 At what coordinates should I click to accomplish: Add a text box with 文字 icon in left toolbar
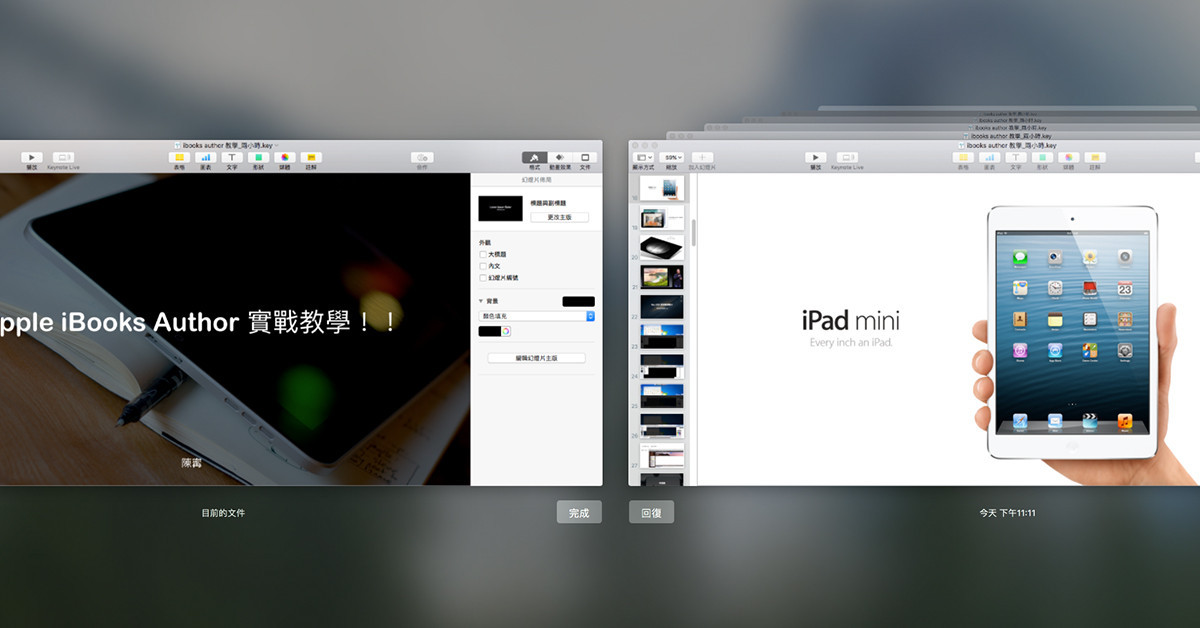pos(232,157)
